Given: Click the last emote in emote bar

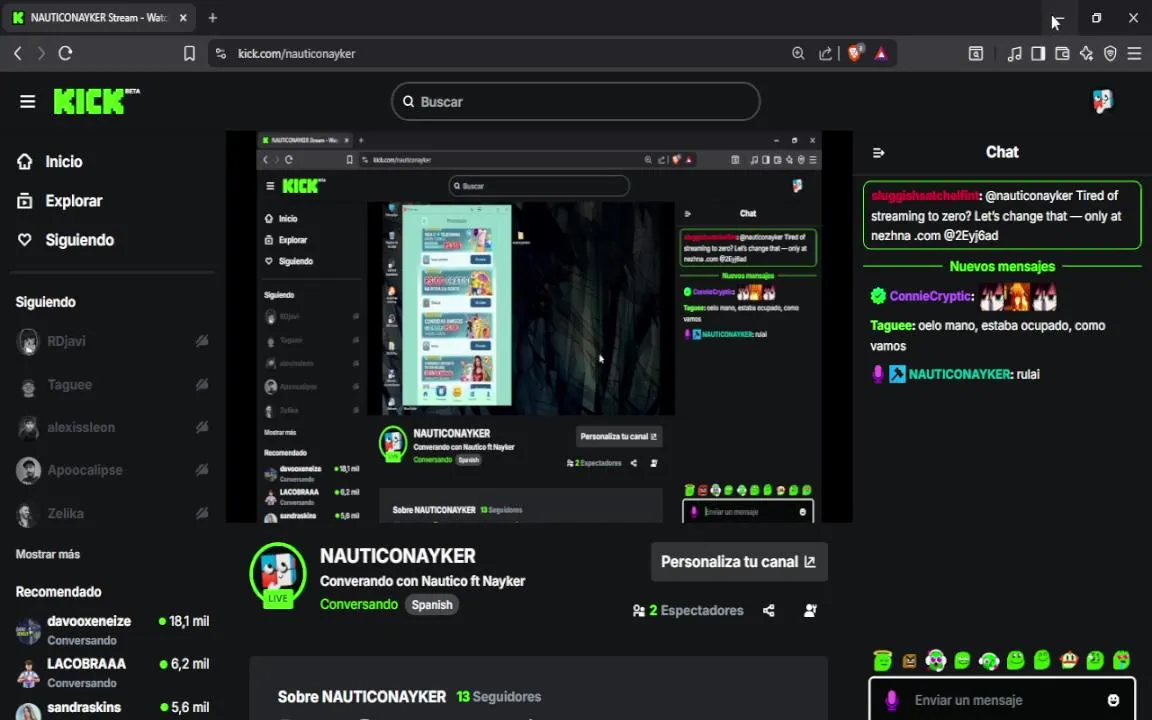Looking at the screenshot, I should coord(1121,660).
